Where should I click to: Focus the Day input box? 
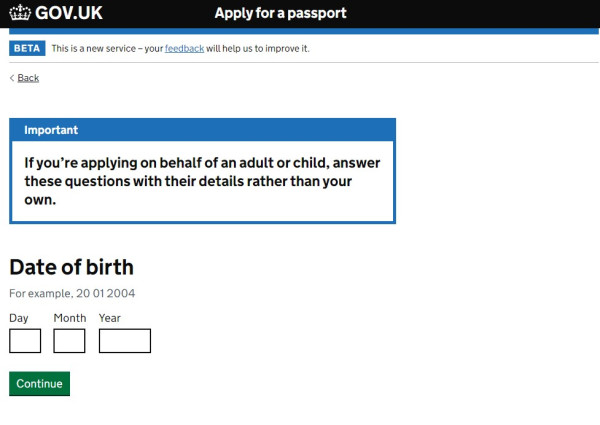25,341
